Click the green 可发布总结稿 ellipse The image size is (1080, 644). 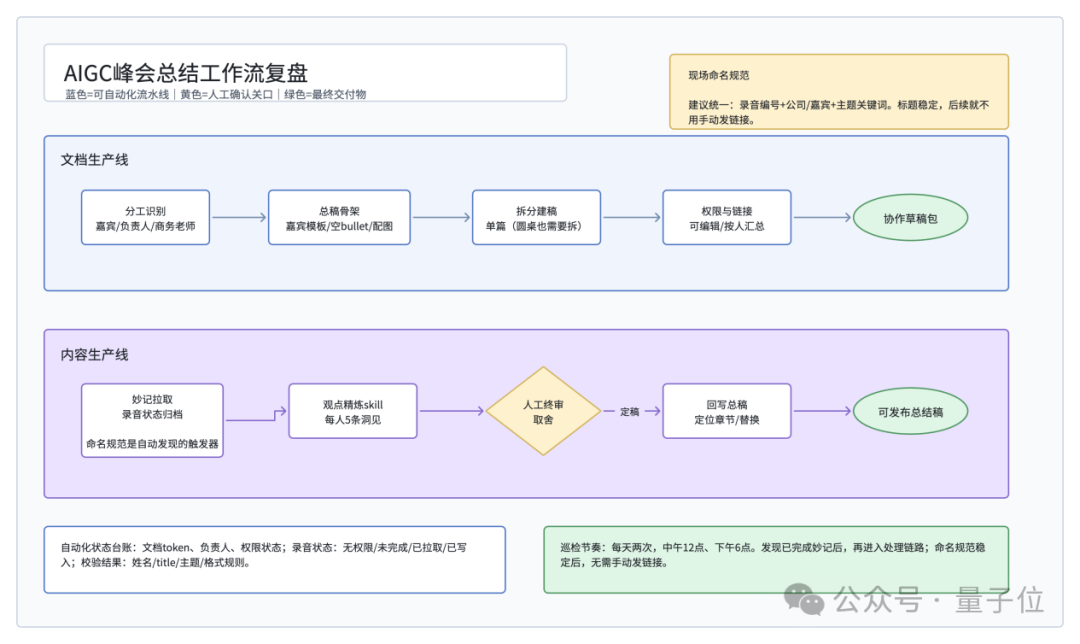[x=911, y=411]
